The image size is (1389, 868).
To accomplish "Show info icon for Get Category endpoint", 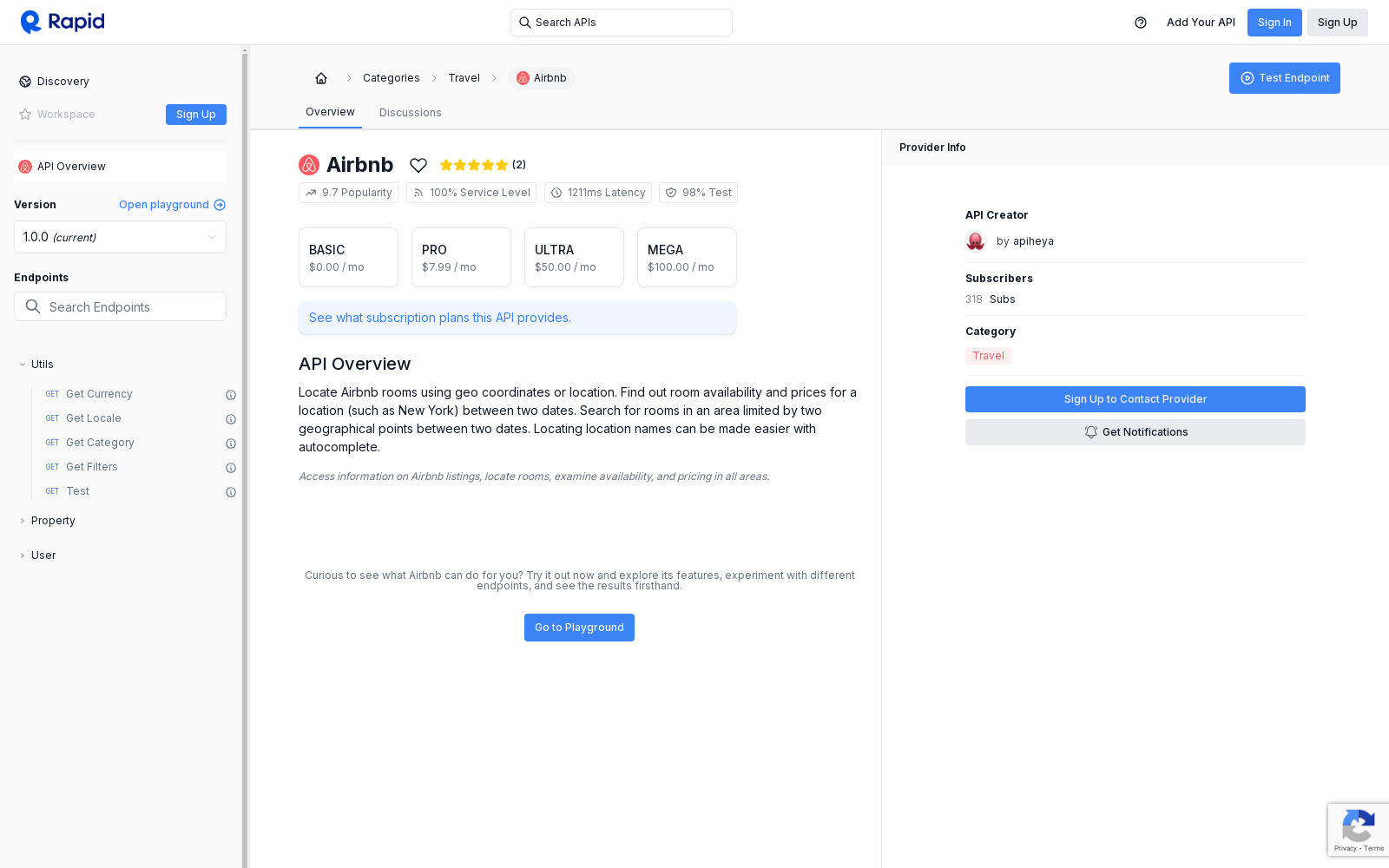I will coord(231,444).
